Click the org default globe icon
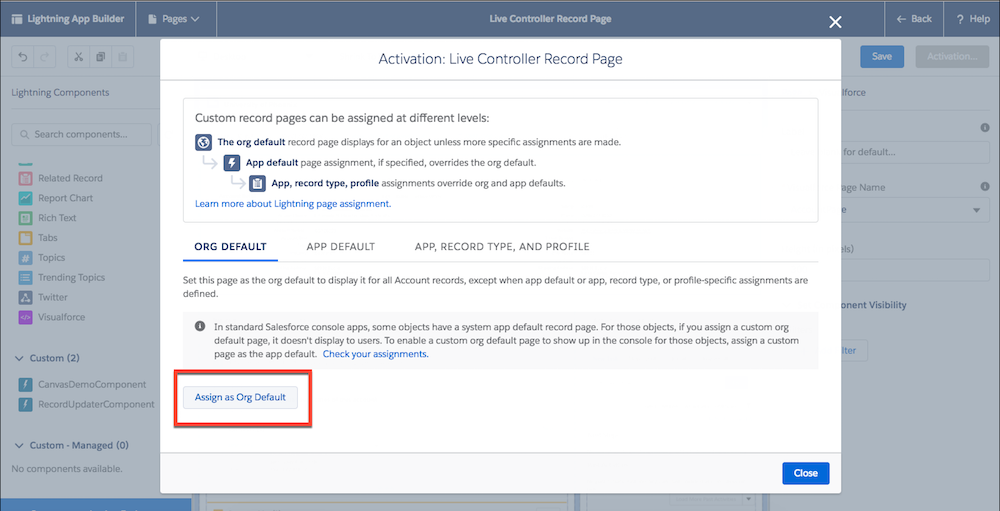 203,142
